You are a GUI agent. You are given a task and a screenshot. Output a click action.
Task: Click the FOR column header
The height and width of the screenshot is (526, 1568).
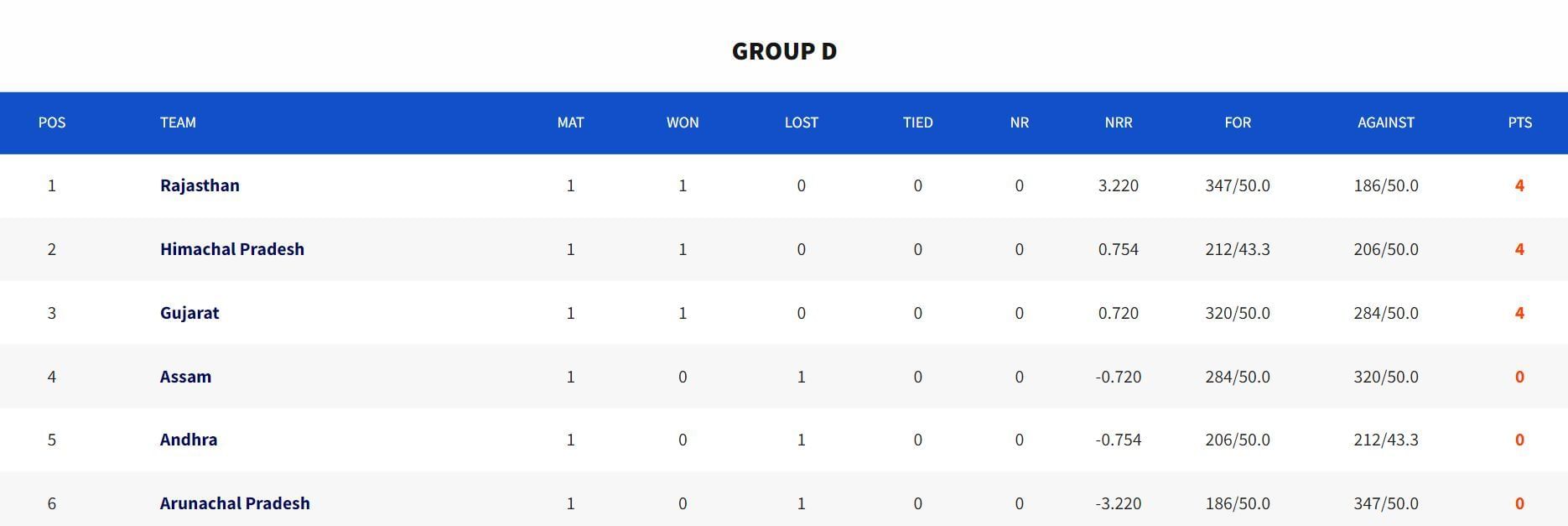pos(1237,122)
